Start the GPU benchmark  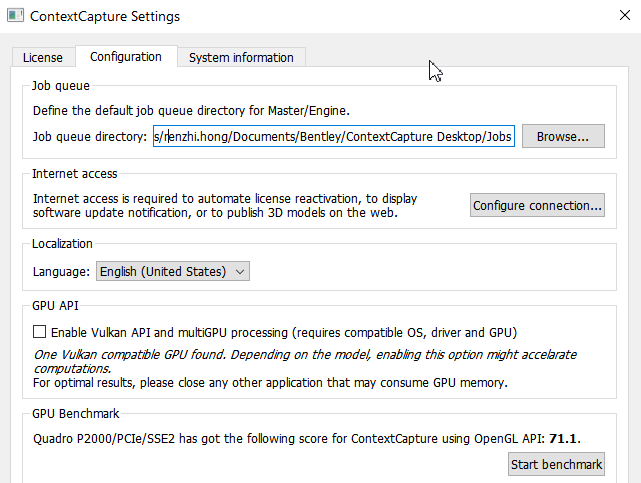pos(556,464)
